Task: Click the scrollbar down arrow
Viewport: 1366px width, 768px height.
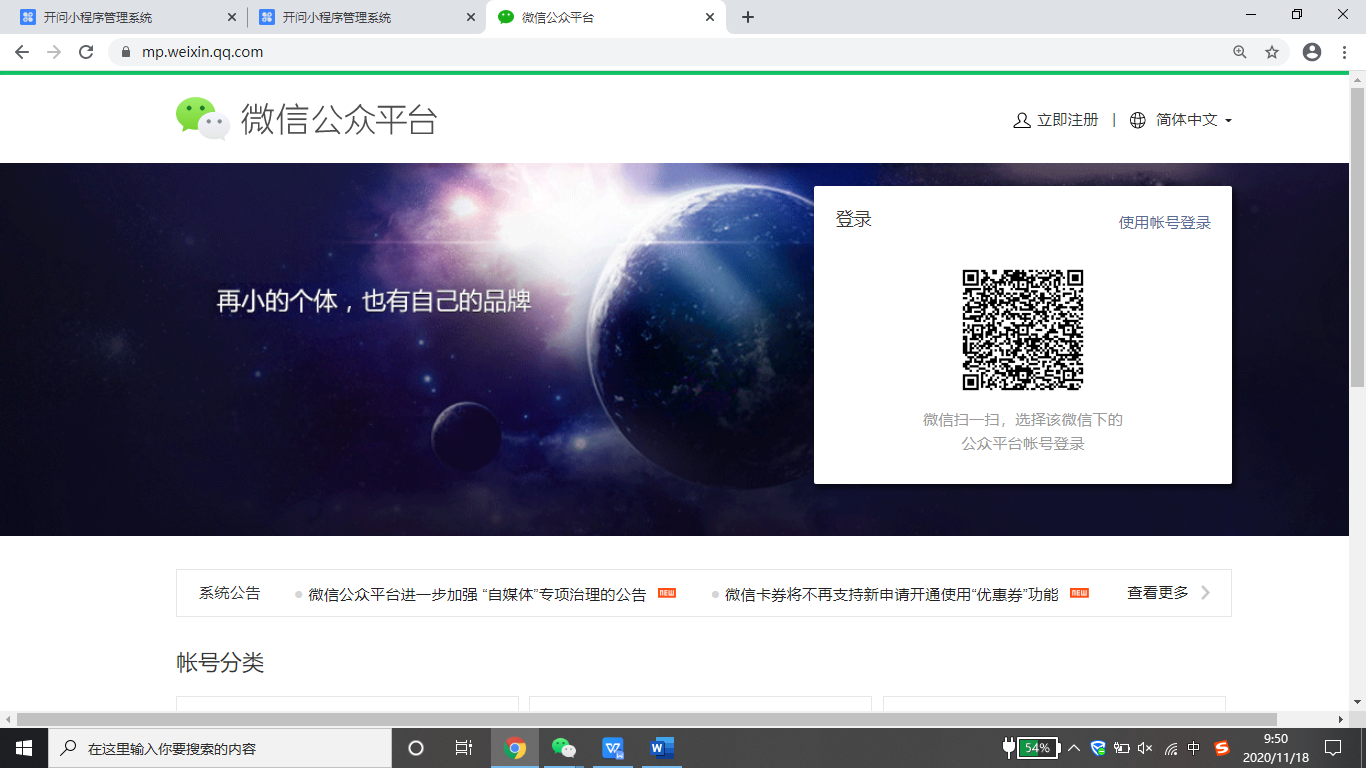Action: coord(1357,703)
